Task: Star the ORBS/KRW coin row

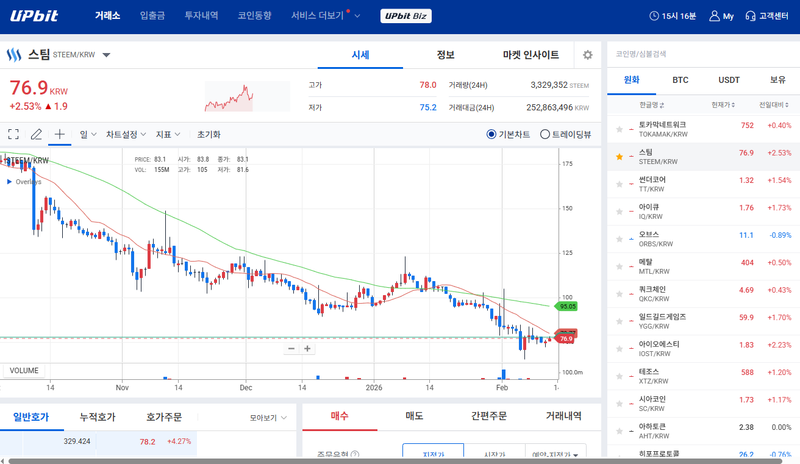Action: coord(620,239)
